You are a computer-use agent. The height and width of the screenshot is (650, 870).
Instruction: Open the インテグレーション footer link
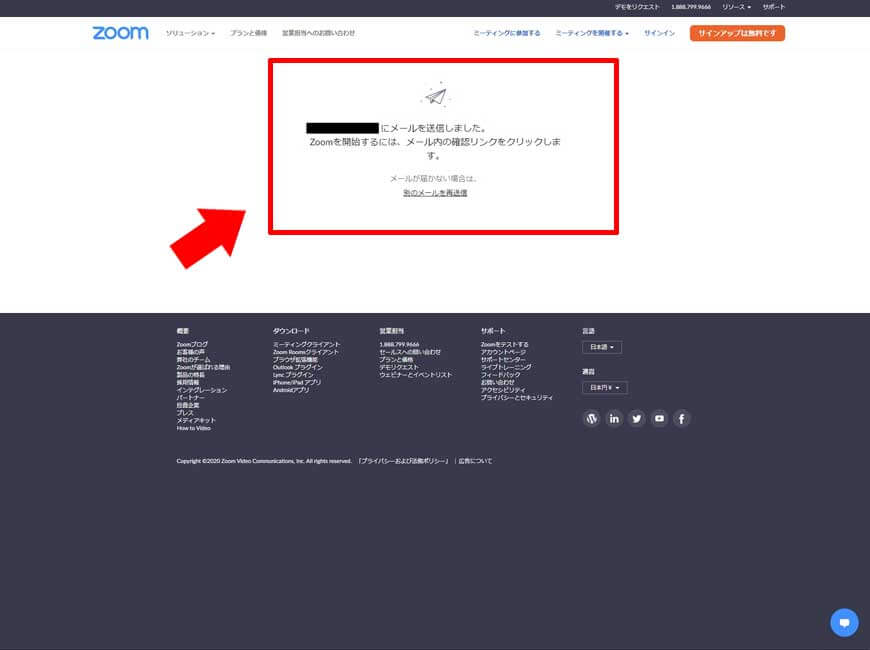click(201, 390)
